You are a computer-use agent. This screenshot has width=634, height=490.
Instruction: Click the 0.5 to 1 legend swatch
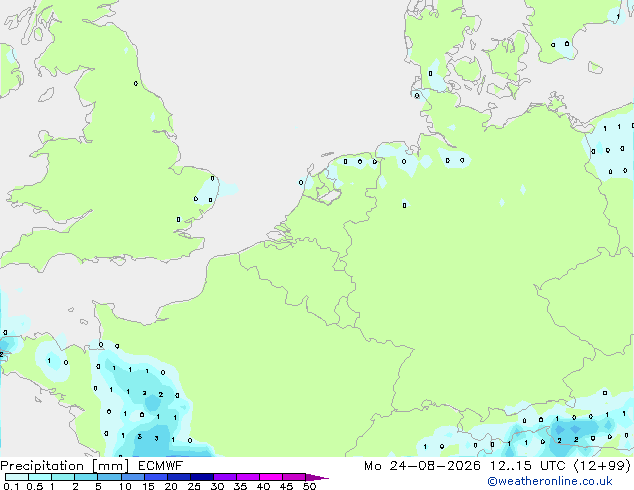click(x=40, y=477)
